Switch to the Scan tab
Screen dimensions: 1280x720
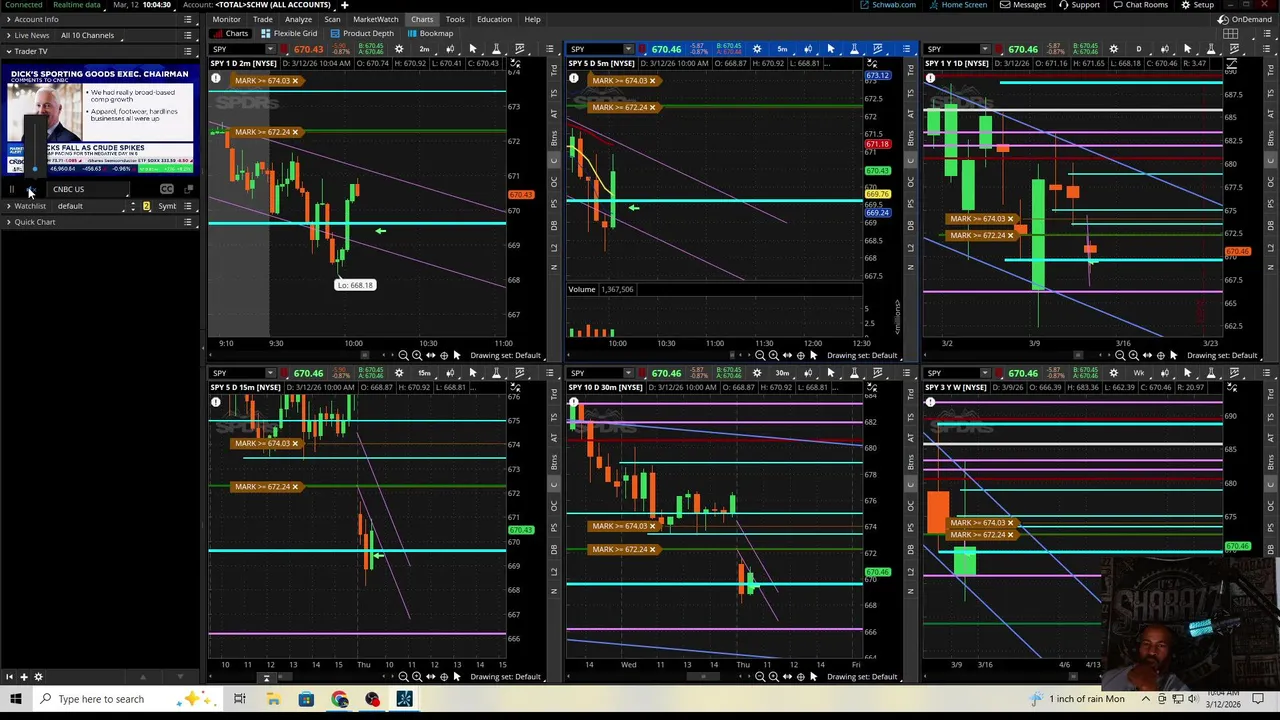(x=332, y=19)
